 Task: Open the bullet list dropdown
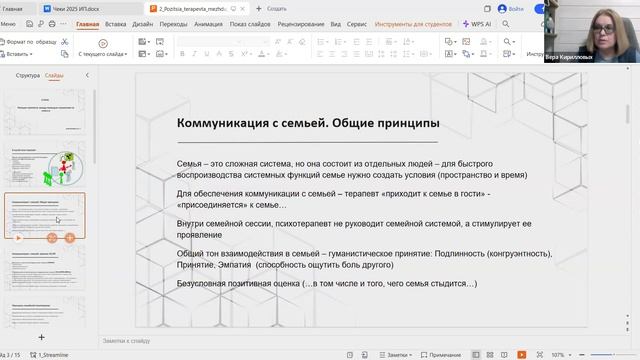tap(322, 42)
